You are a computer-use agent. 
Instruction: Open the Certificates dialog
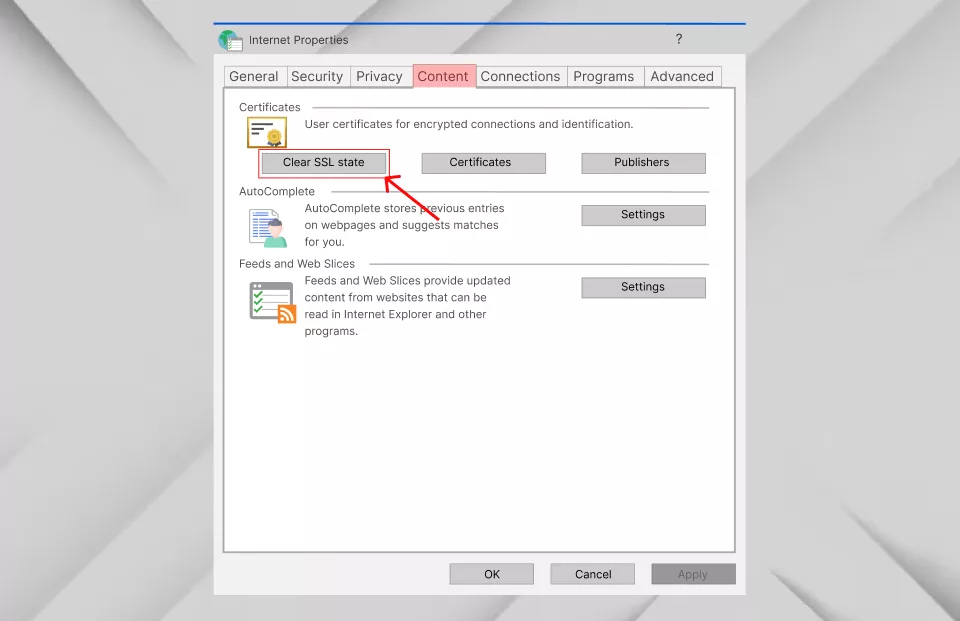483,162
